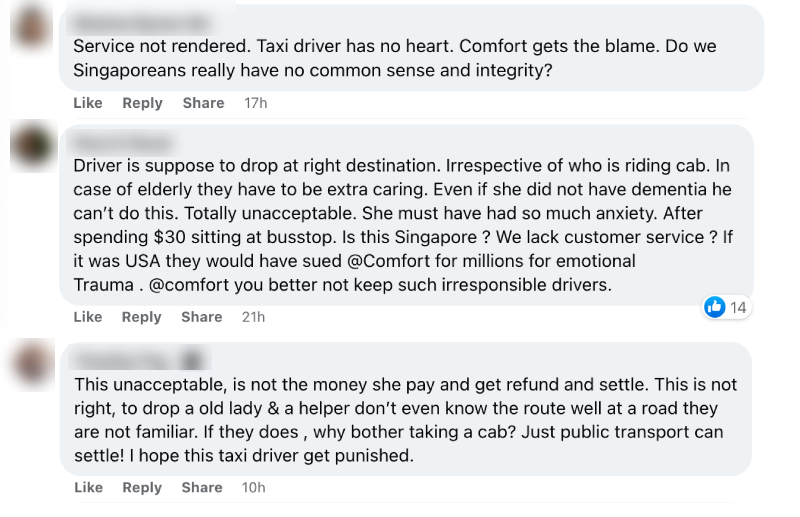Reply to the comment about taxi driver punishment
Viewport: 800px width, 517px height.
point(142,488)
